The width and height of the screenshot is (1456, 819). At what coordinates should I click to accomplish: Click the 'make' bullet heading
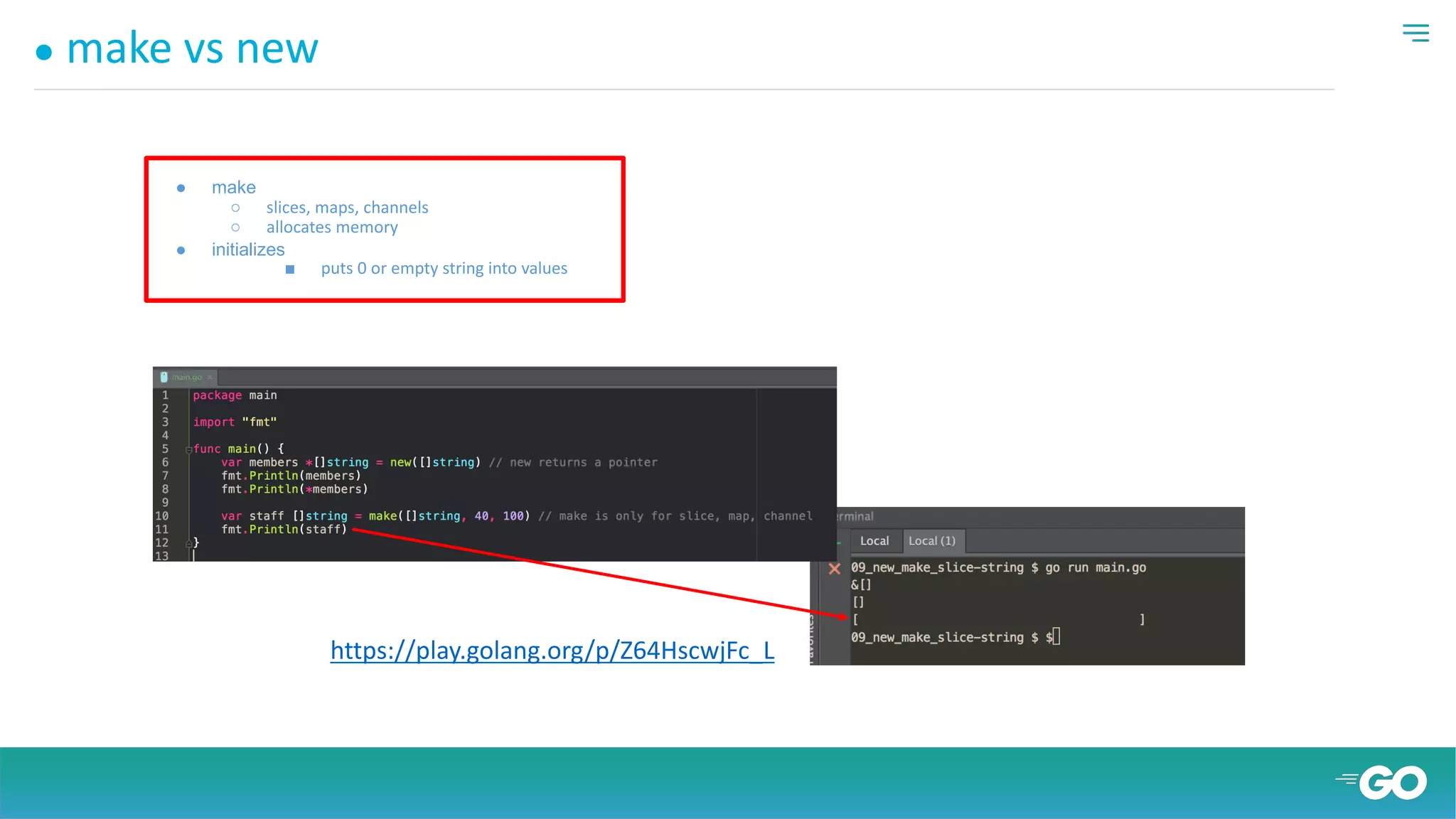pyautogui.click(x=233, y=188)
